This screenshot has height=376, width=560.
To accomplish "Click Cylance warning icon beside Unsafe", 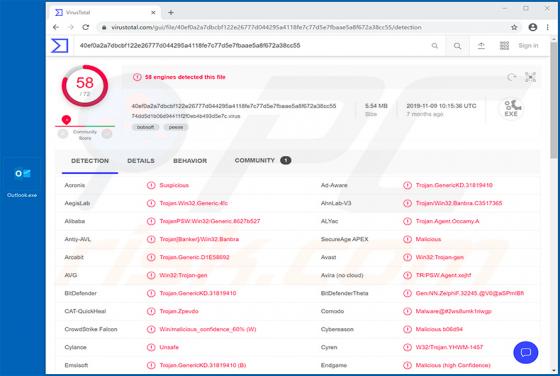I will click(x=151, y=347).
